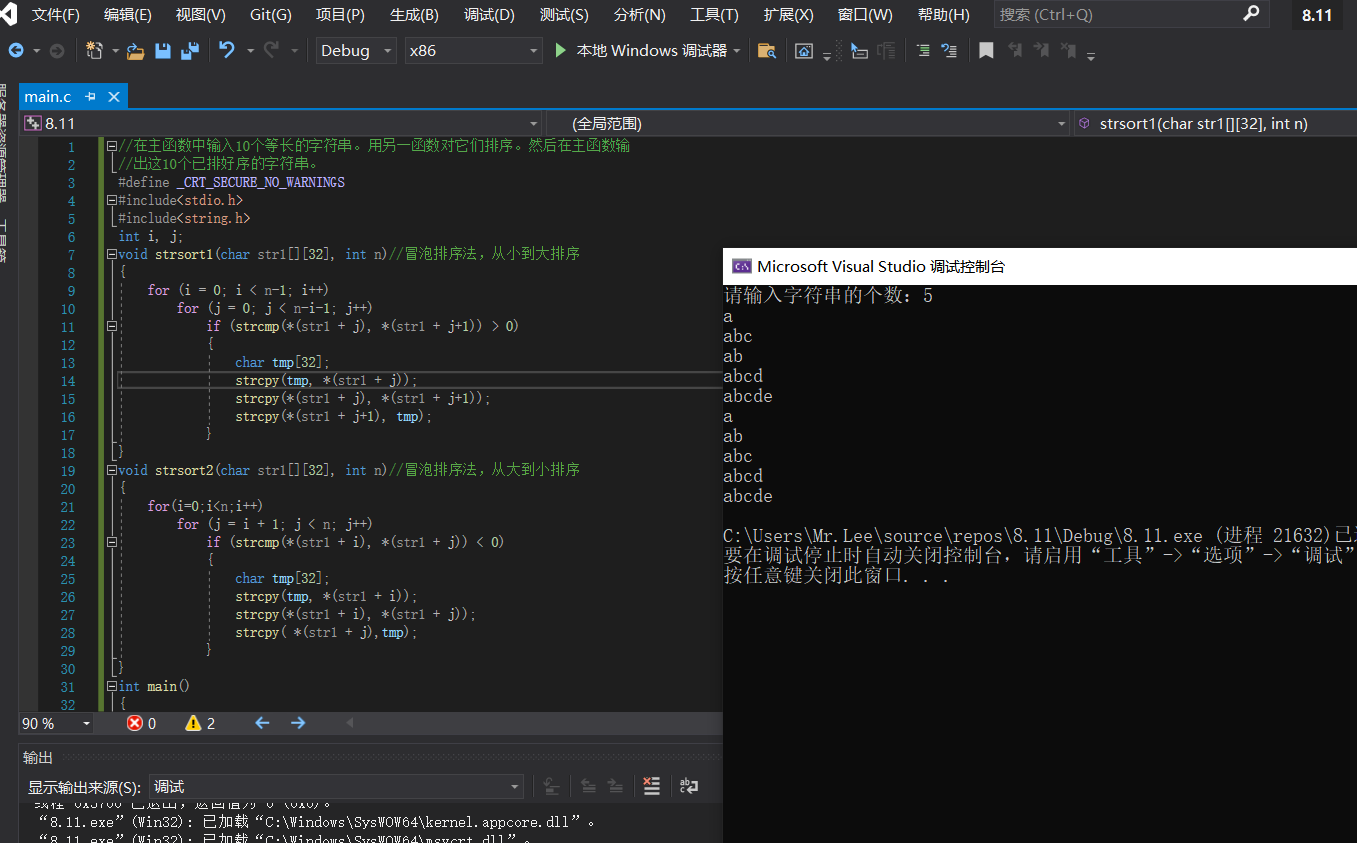Click the find in files icon
Screen dimensions: 1357x843
click(767, 51)
